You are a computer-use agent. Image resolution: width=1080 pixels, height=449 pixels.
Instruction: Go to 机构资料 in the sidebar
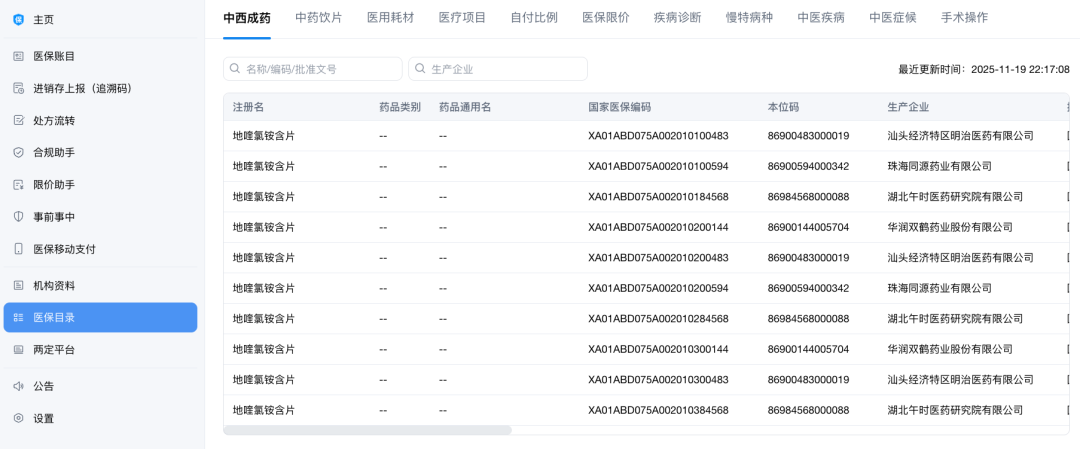tap(101, 286)
